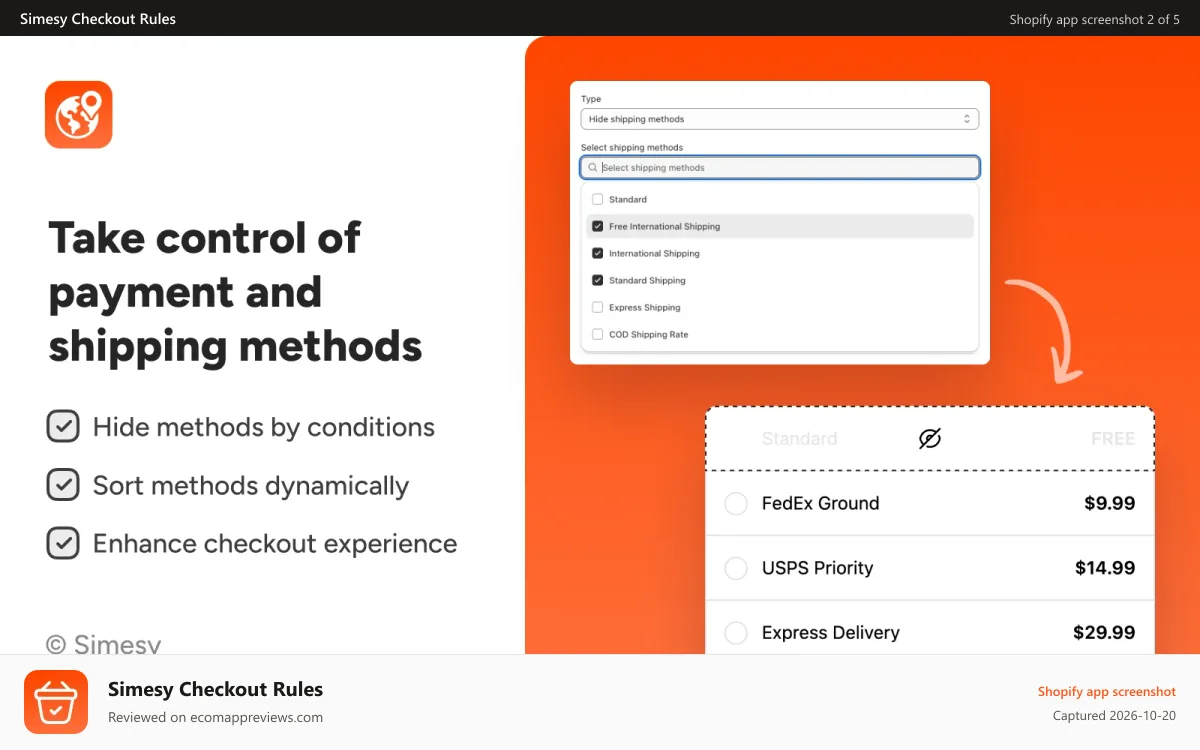Image resolution: width=1200 pixels, height=750 pixels.
Task: Click the Enhance checkout experience check icon
Action: (63, 543)
